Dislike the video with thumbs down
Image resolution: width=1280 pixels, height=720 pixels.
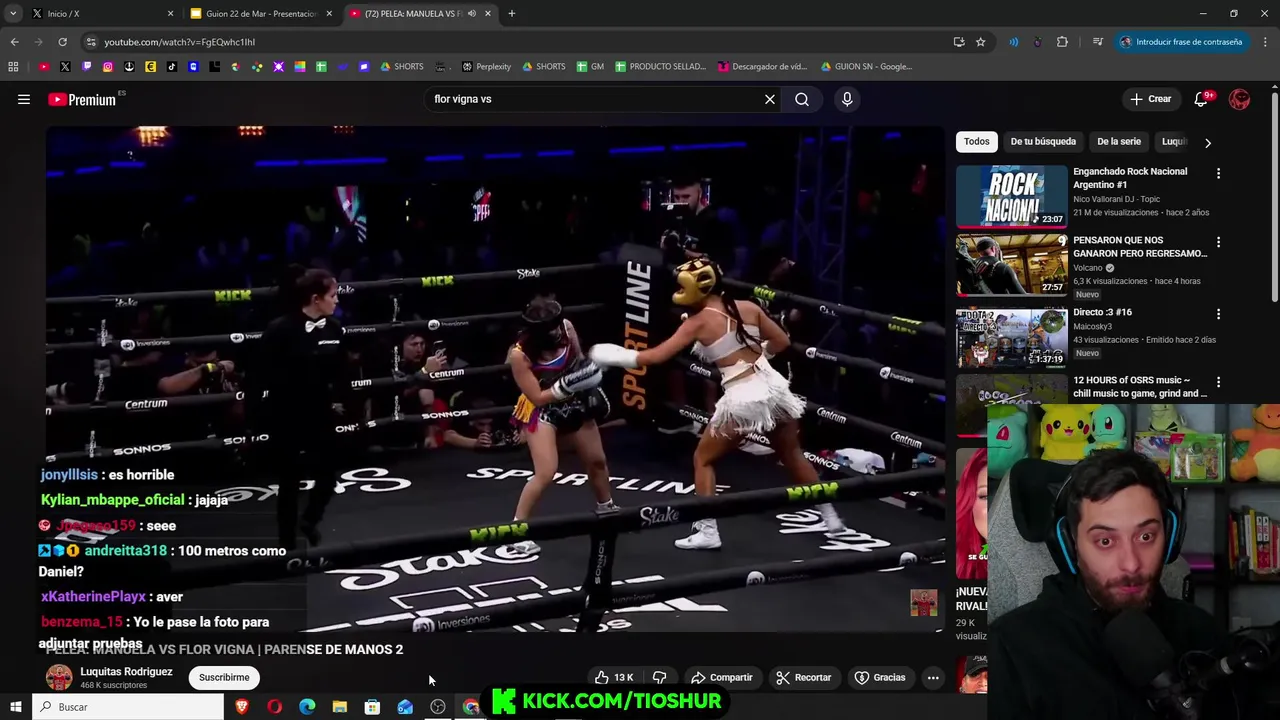pos(659,677)
